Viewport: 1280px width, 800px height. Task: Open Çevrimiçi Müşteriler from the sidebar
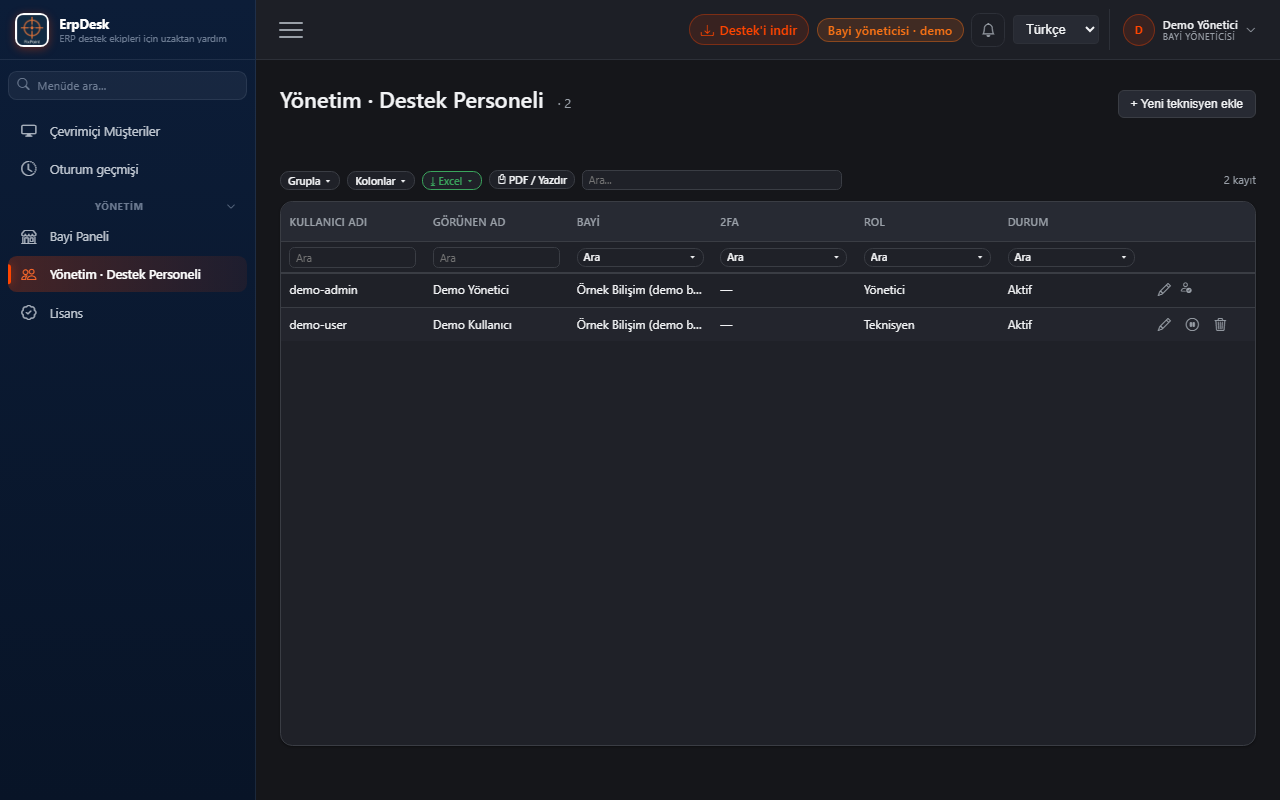point(127,131)
